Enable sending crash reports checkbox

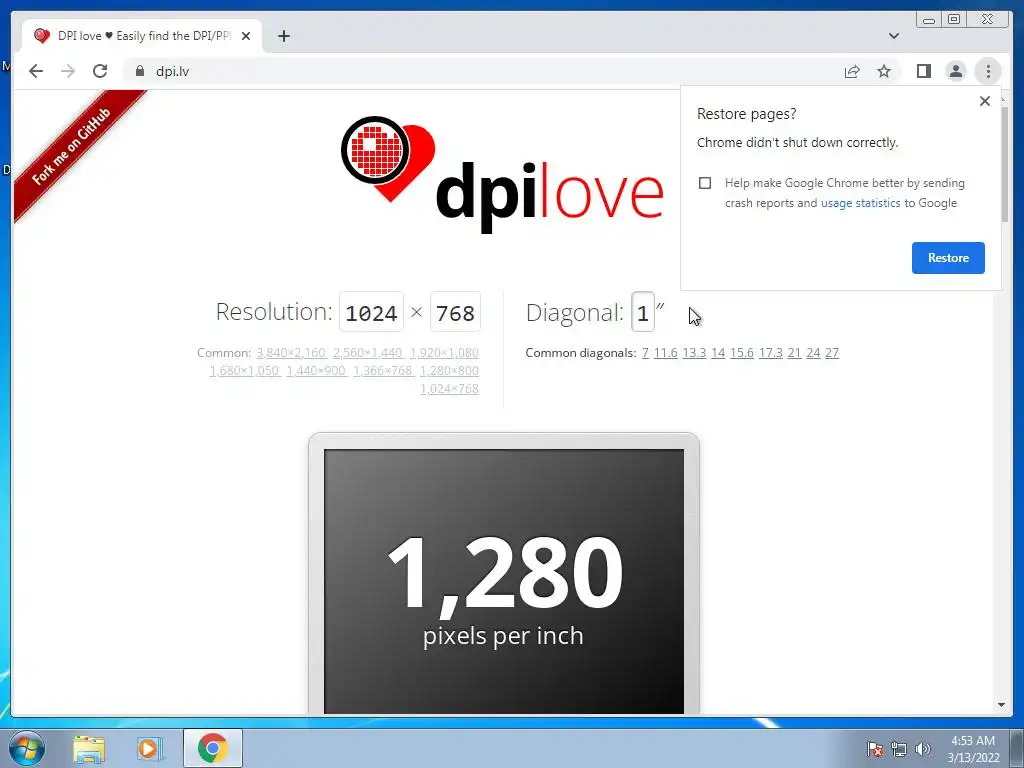[705, 183]
